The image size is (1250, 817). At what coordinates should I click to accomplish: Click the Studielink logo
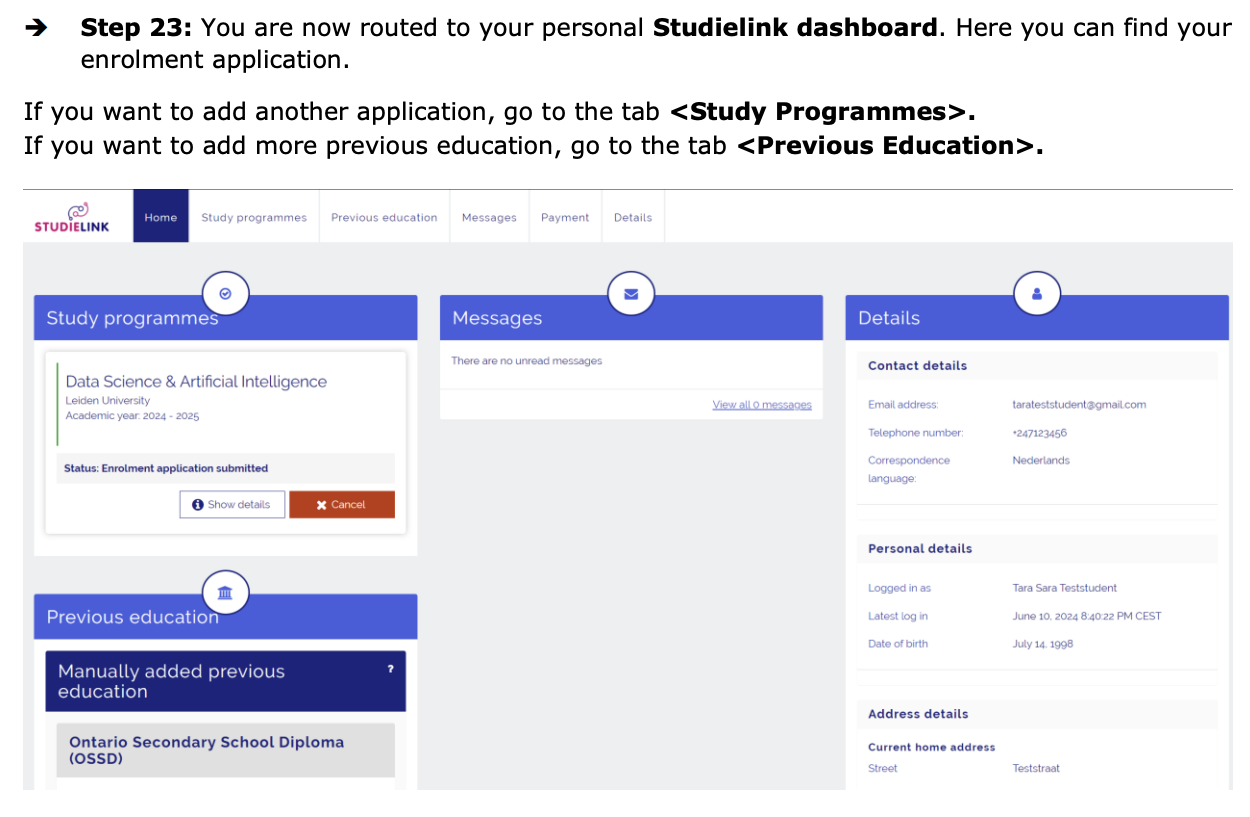point(72,217)
